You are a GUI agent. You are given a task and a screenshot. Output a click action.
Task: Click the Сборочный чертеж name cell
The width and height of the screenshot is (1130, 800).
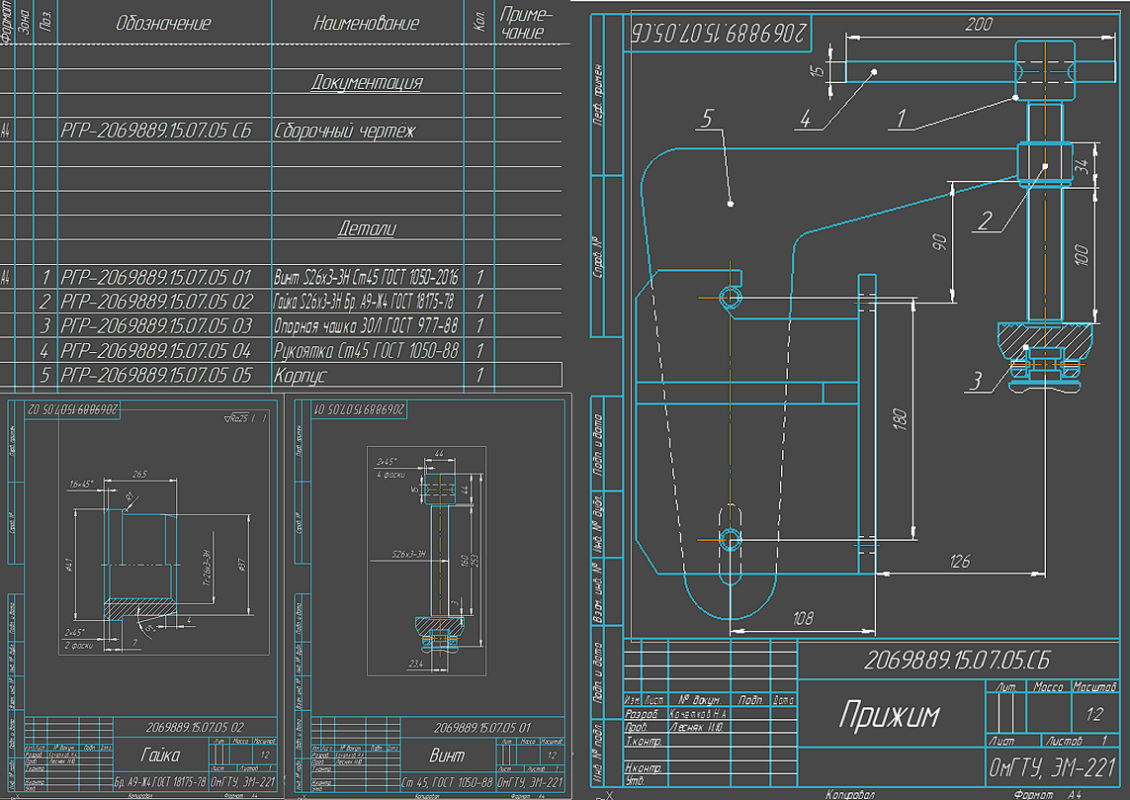tap(343, 131)
